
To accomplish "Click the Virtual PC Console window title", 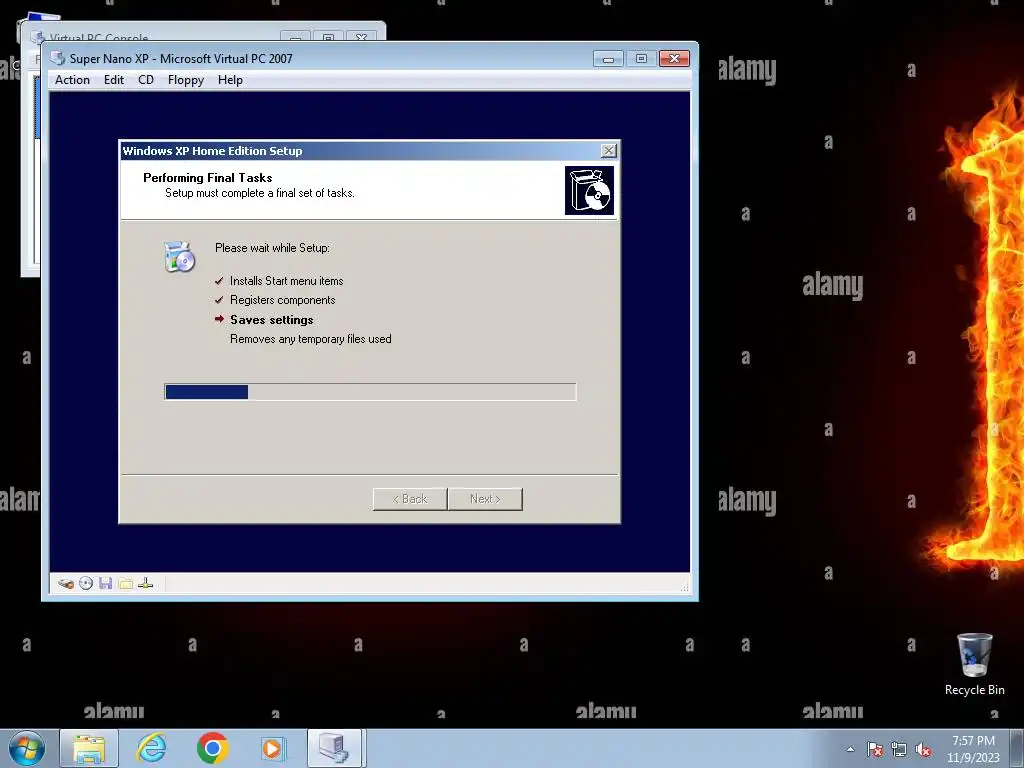I will point(99,37).
